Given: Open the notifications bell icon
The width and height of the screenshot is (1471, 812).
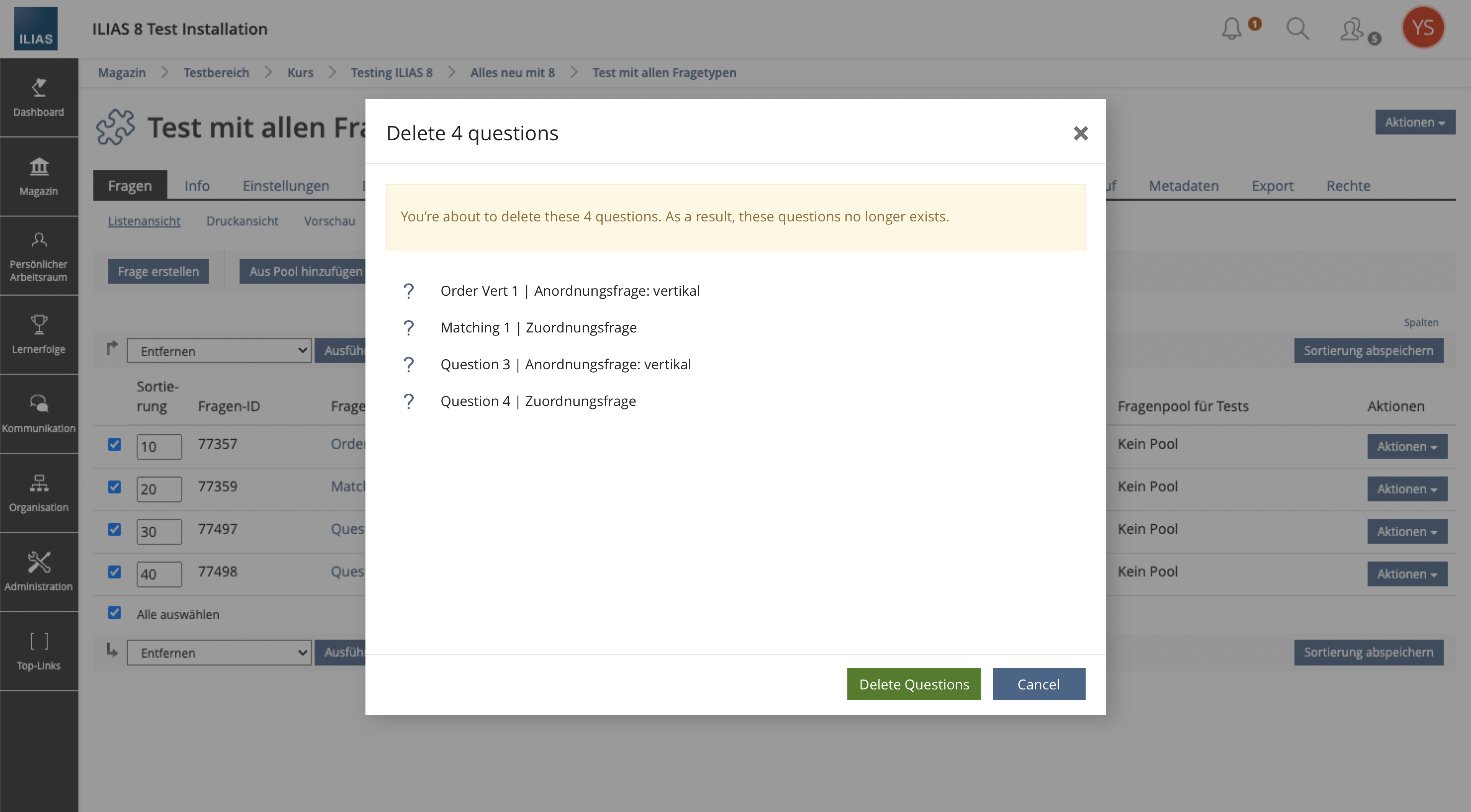Looking at the screenshot, I should pyautogui.click(x=1232, y=29).
